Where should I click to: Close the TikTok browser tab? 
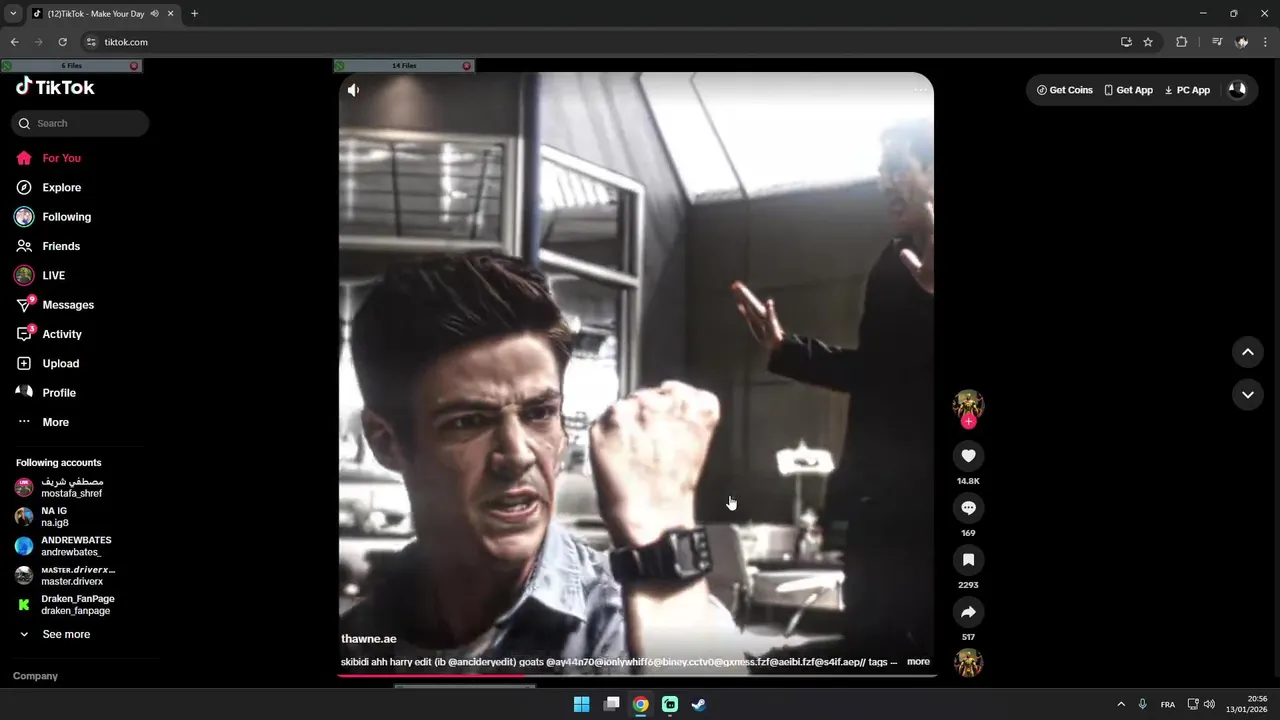[x=171, y=14]
